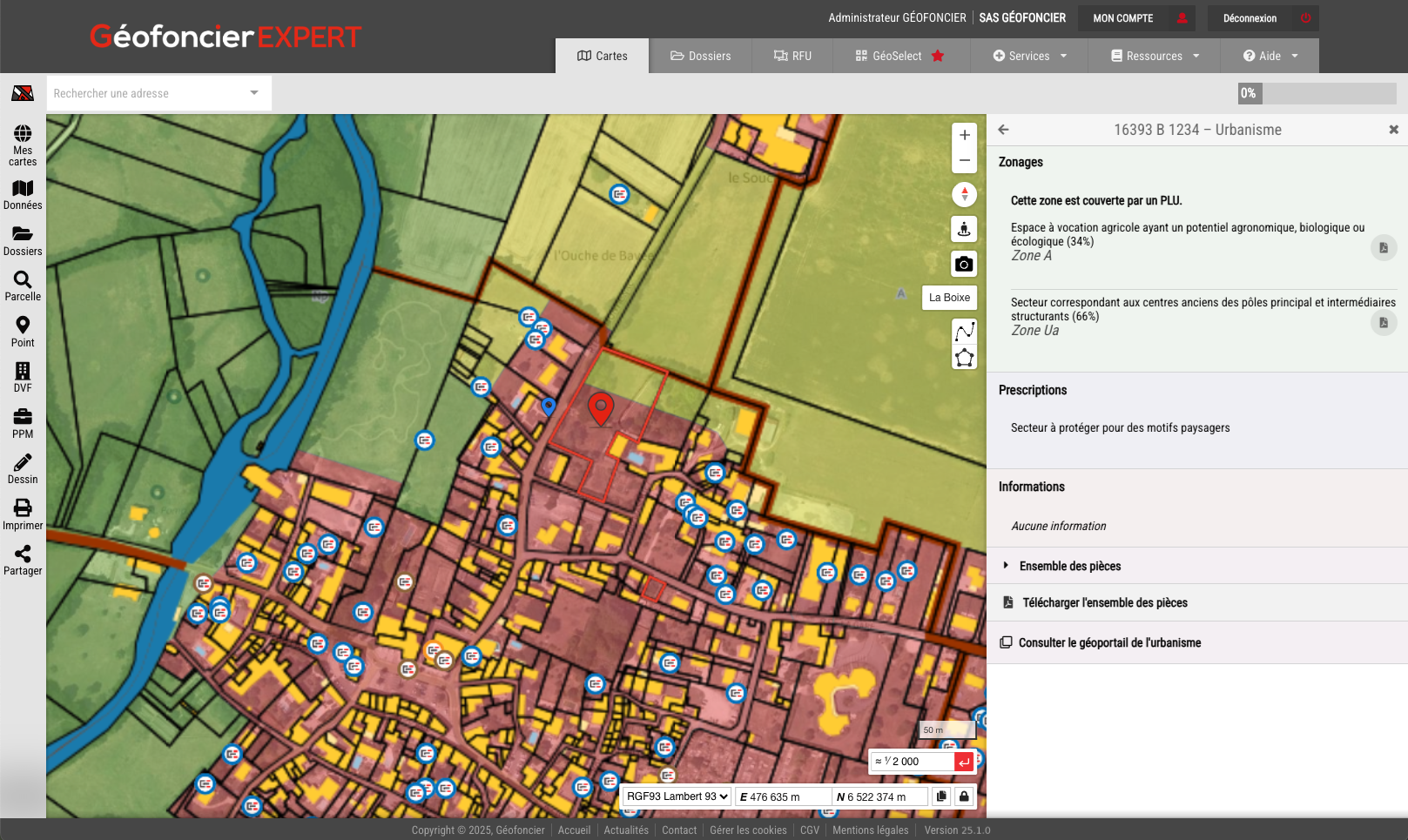Open the Mes cartes globe icon
This screenshot has height=840, width=1408.
pos(23,134)
